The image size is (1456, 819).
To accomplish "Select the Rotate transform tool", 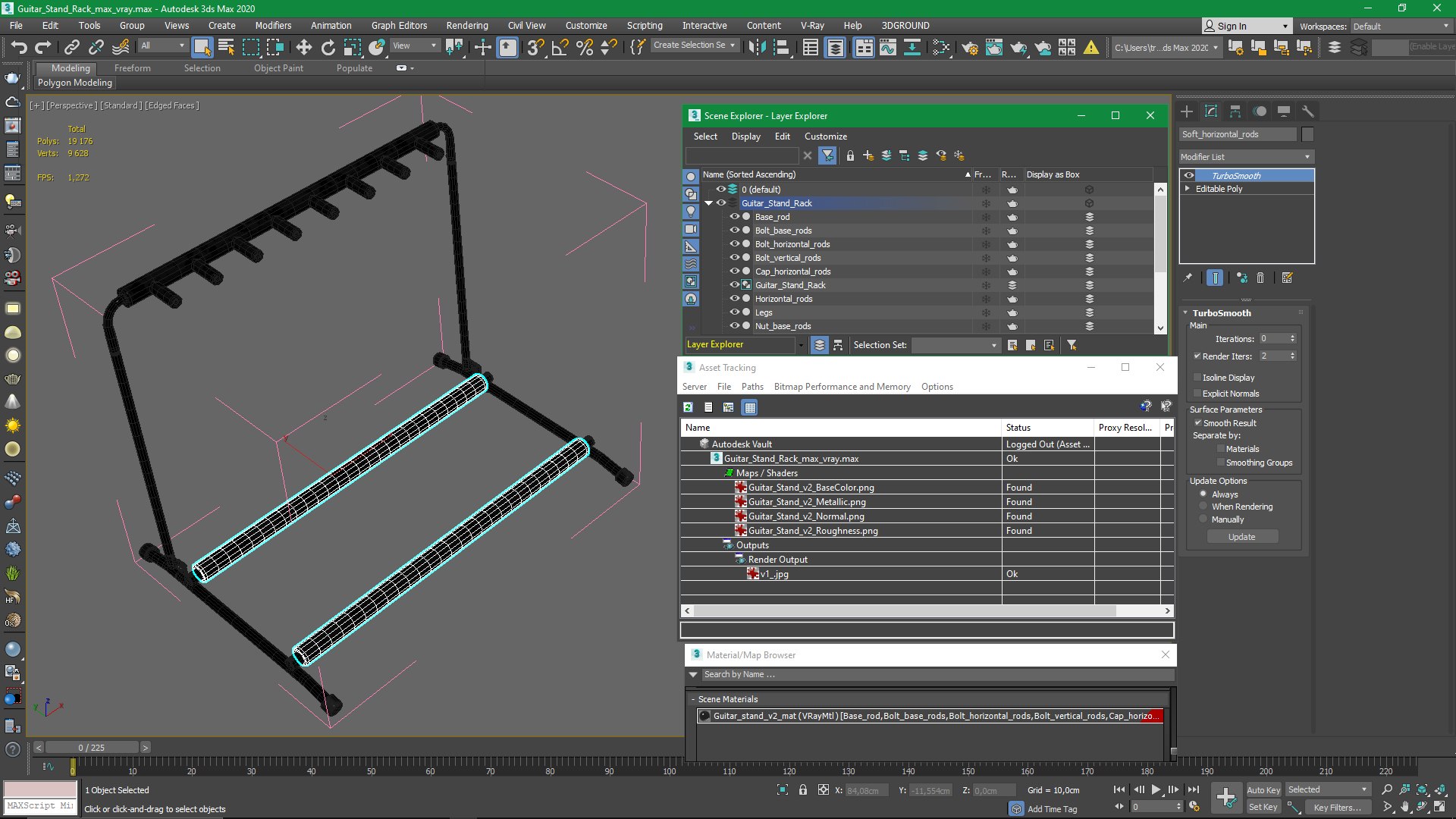I will [x=328, y=47].
